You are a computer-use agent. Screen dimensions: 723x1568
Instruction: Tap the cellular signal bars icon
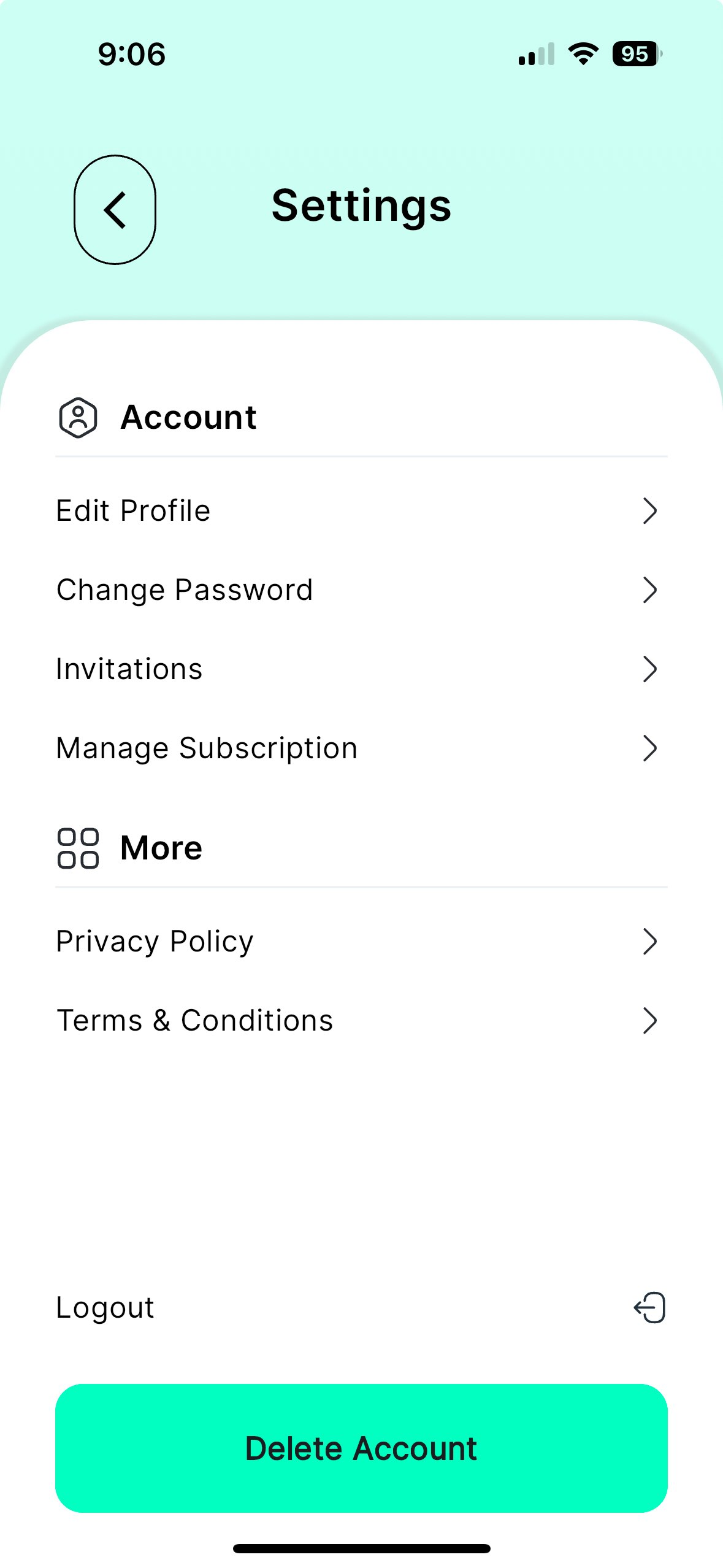(x=537, y=54)
